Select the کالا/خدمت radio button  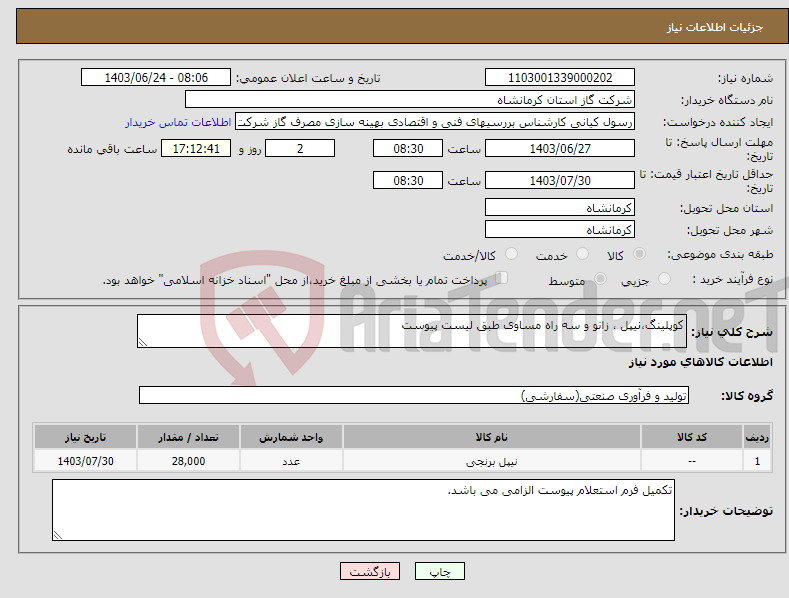pos(511,254)
